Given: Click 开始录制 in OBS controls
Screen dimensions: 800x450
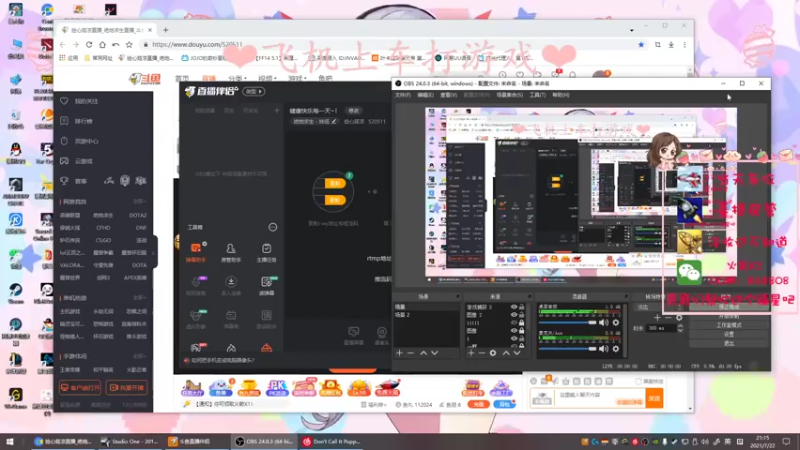Looking at the screenshot, I should [x=729, y=316].
